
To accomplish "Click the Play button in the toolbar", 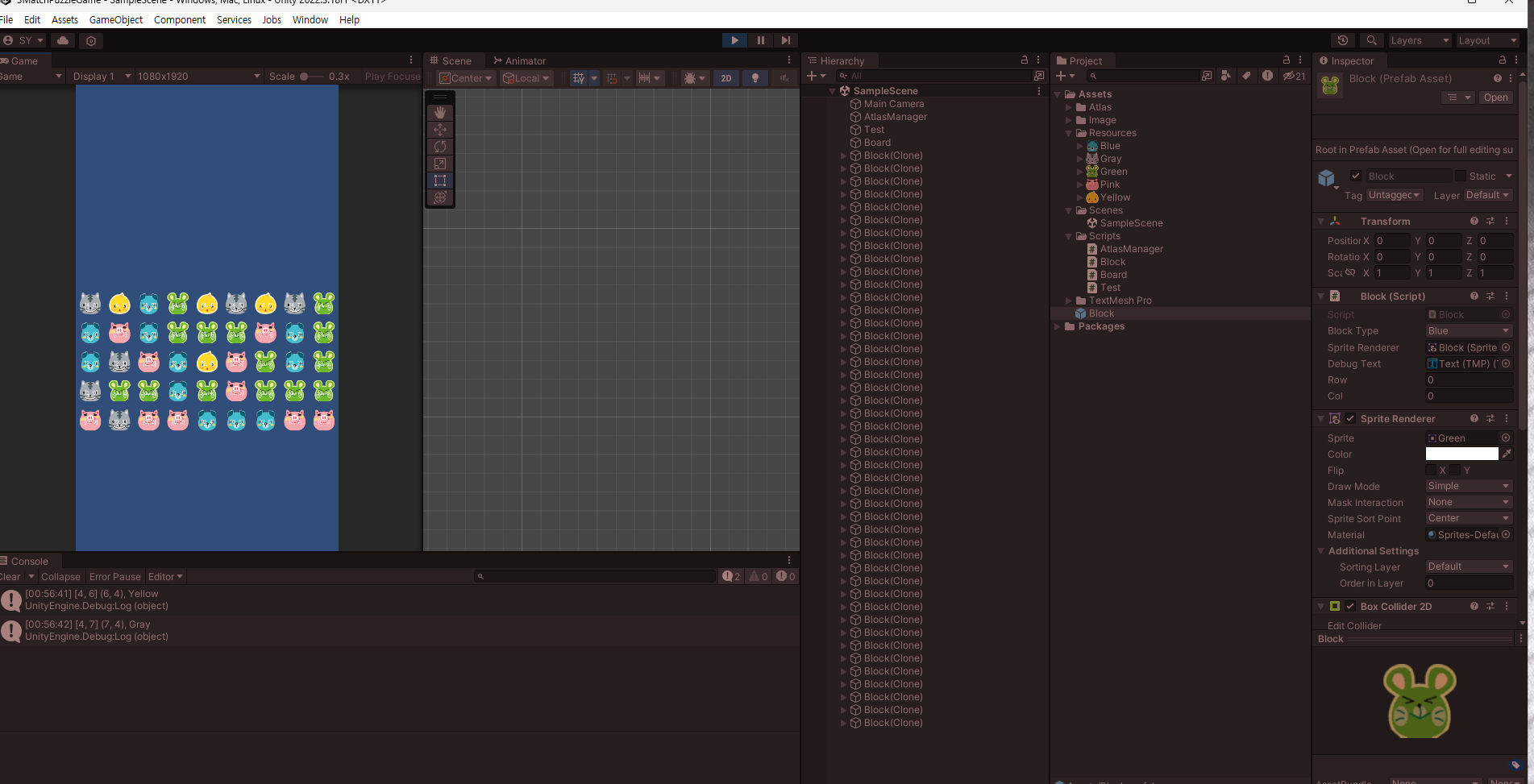I will (x=734, y=40).
